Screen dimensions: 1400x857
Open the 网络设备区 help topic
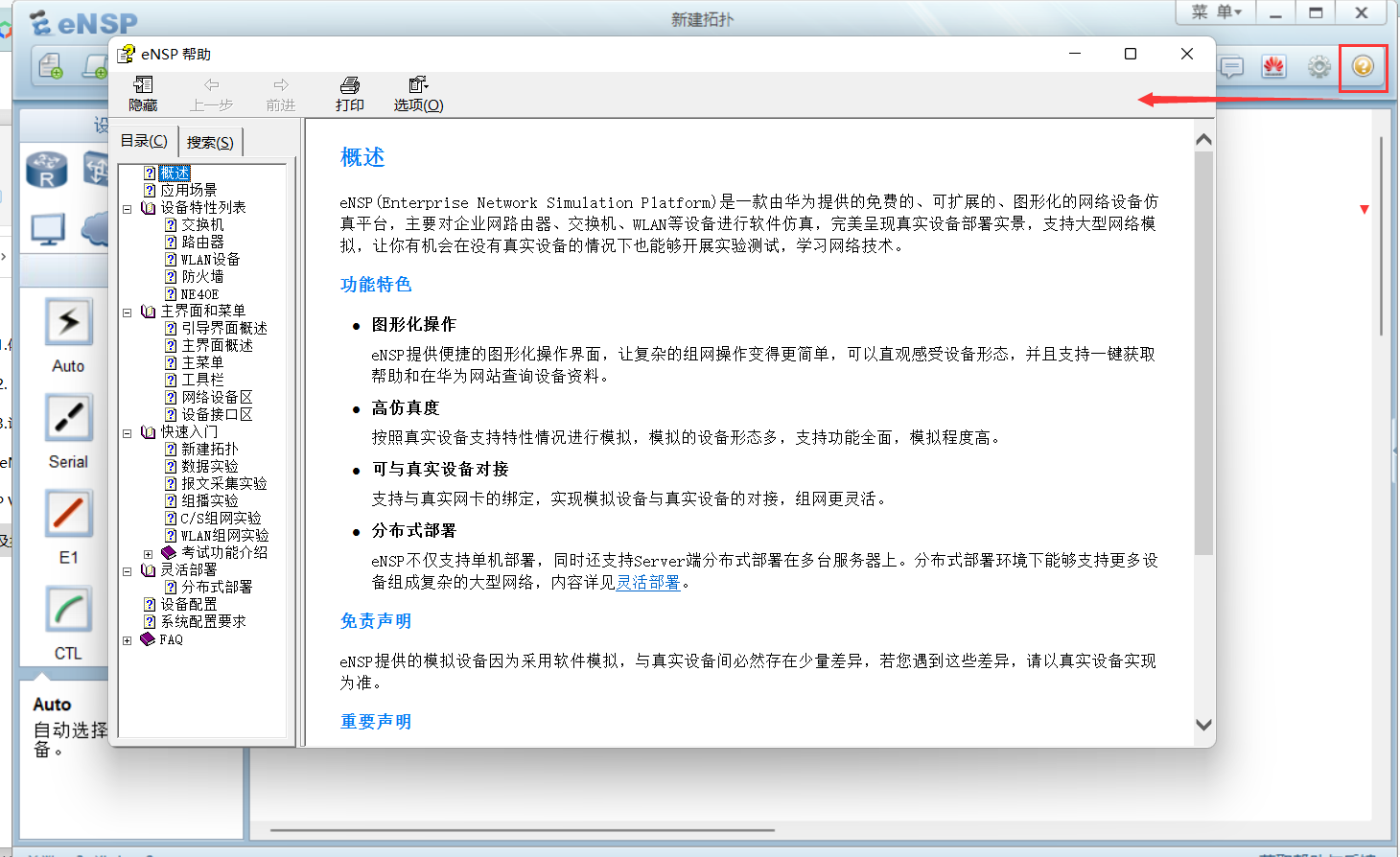(x=217, y=397)
